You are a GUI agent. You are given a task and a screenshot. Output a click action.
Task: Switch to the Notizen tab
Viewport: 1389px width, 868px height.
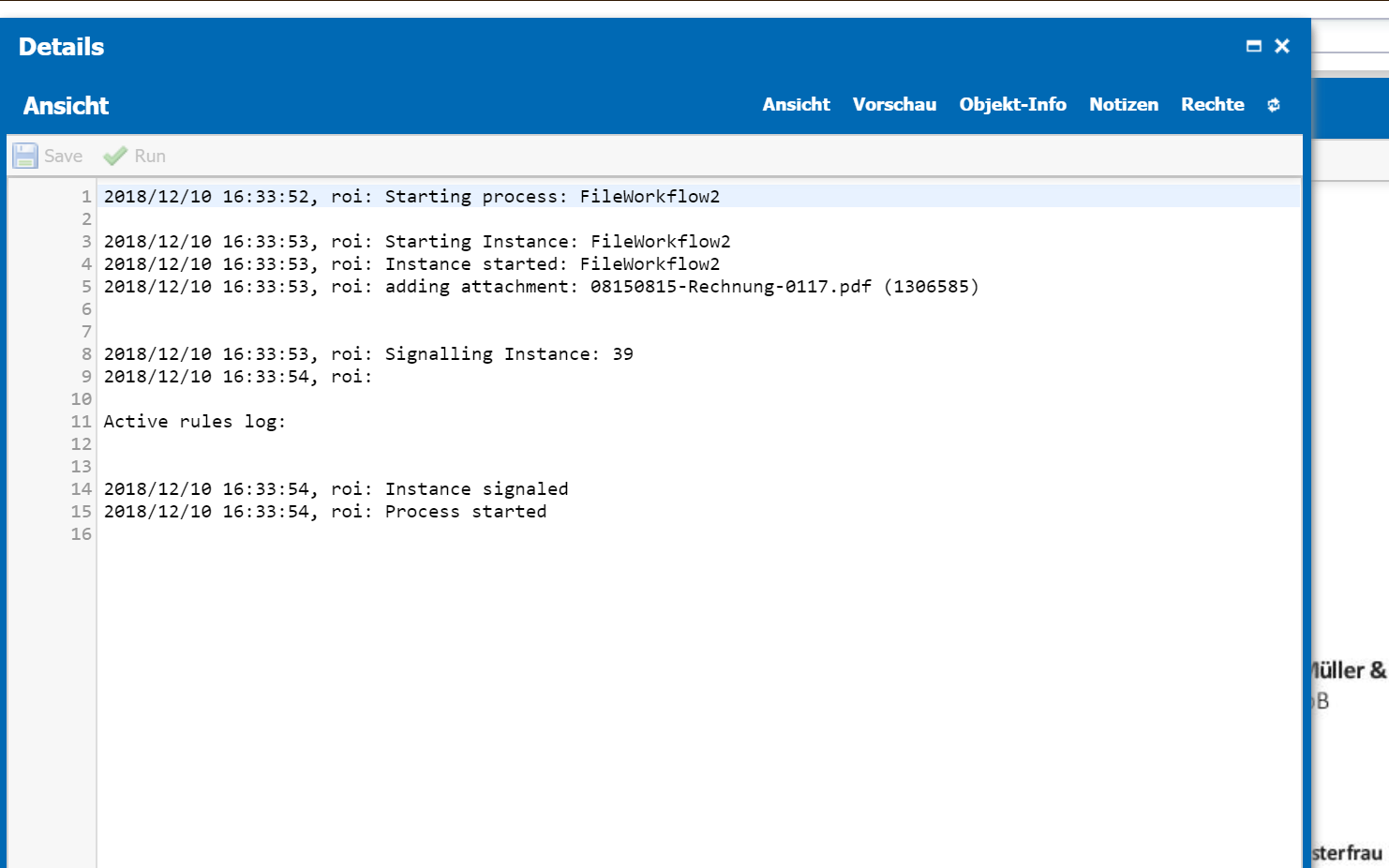1124,104
